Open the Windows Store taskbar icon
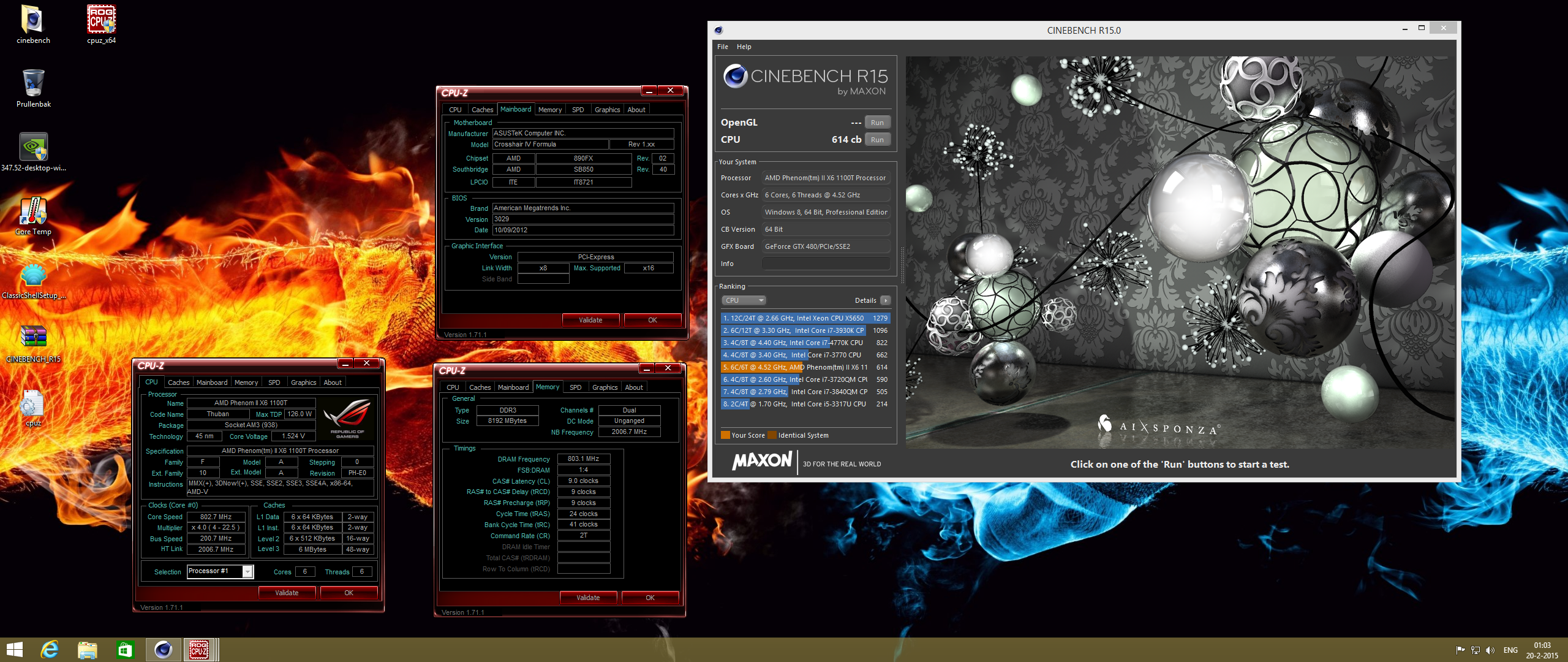Viewport: 1568px width, 662px height. tap(125, 650)
